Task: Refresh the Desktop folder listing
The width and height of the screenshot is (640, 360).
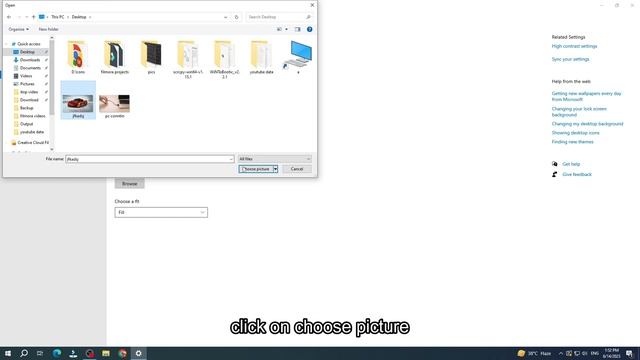Action: click(x=236, y=17)
